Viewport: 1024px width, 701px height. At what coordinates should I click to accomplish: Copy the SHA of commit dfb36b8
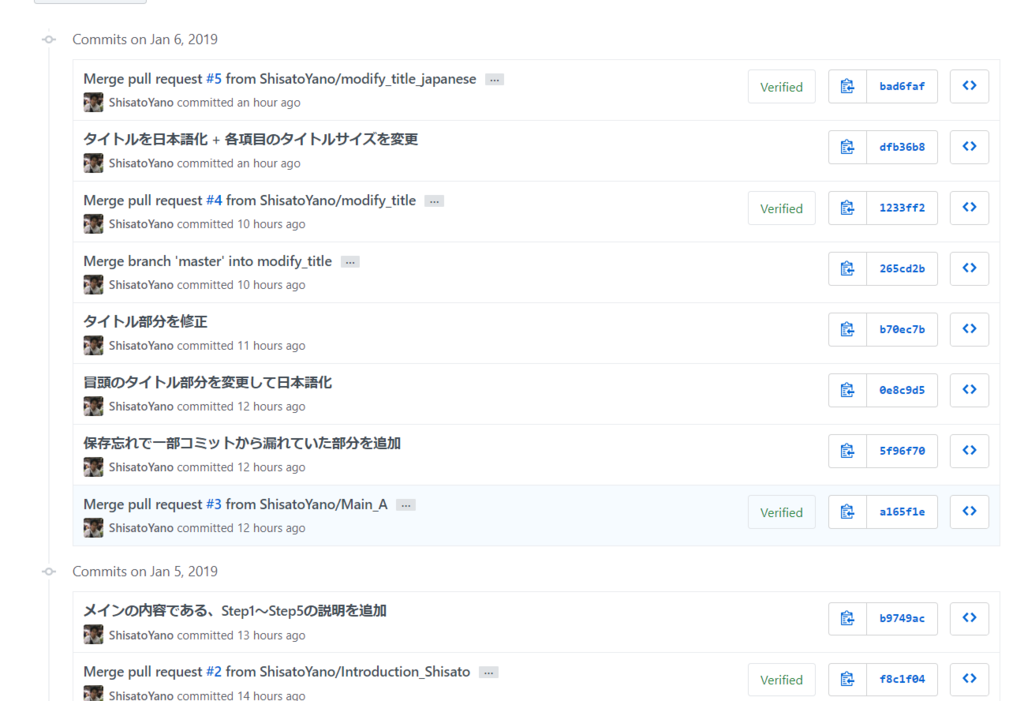846,147
